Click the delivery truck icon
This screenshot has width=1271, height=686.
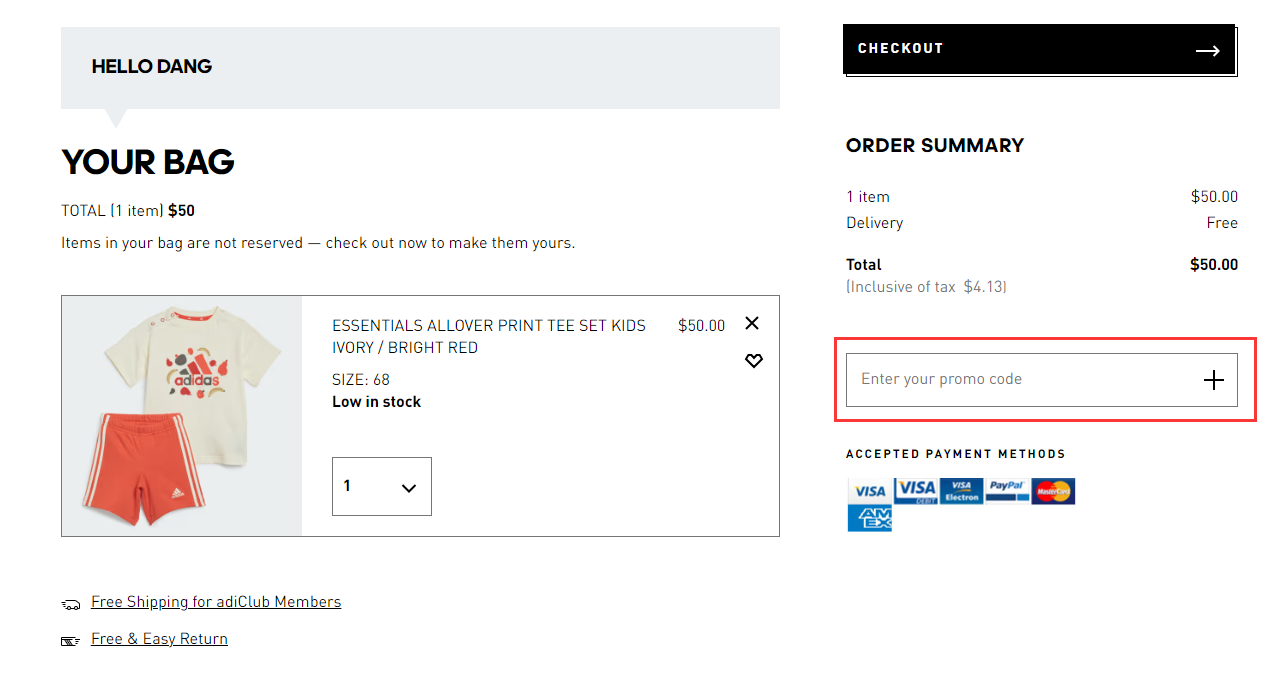(x=71, y=604)
